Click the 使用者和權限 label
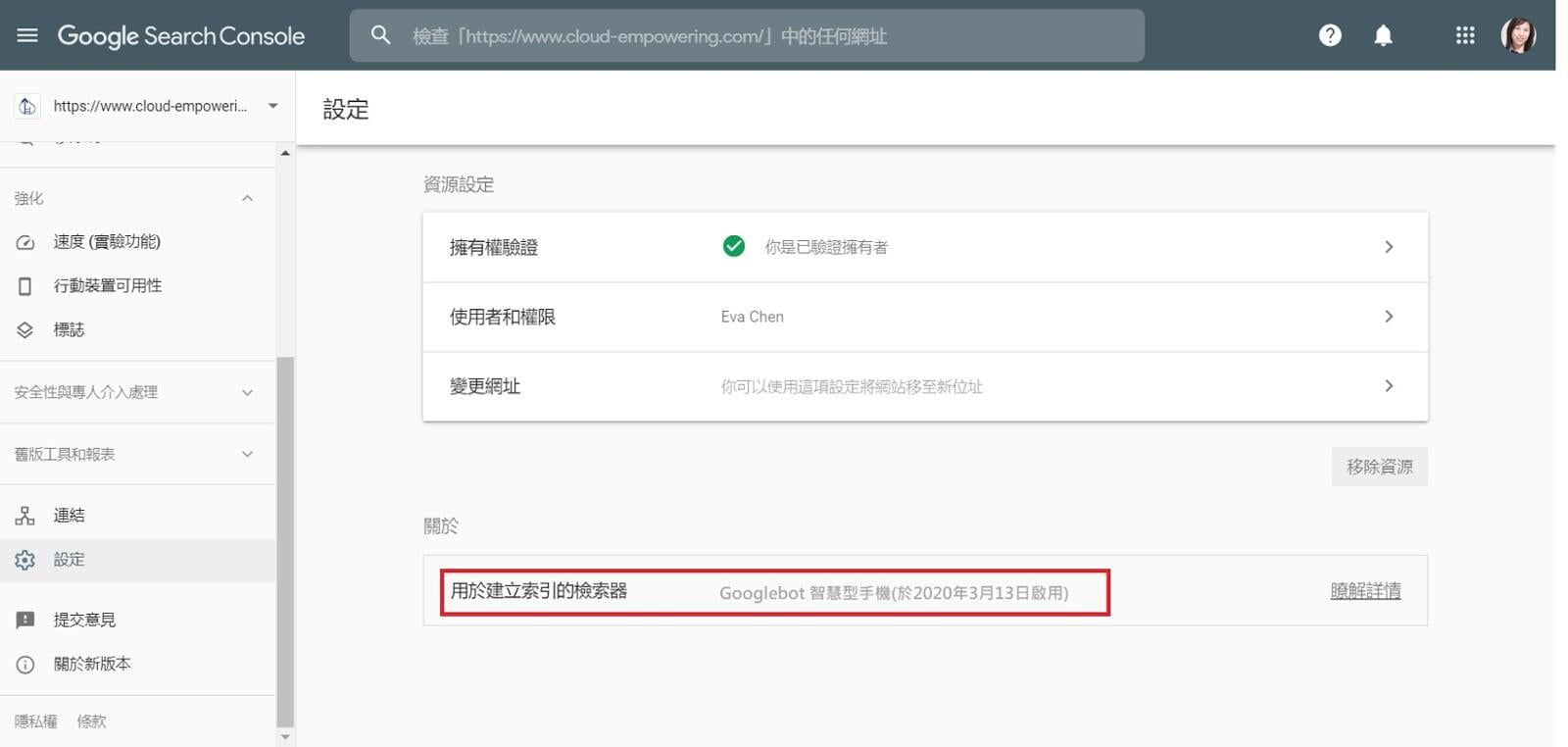The image size is (1568, 747). click(503, 317)
